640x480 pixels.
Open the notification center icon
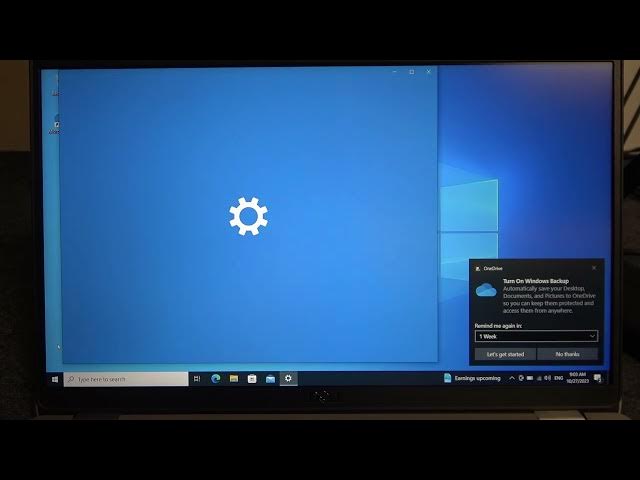(x=598, y=378)
